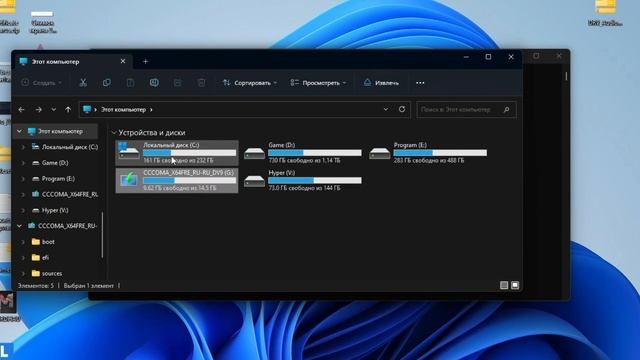The width and height of the screenshot is (640, 360).
Task: Expand Program (E:) tree node
Action: [x=23, y=179]
